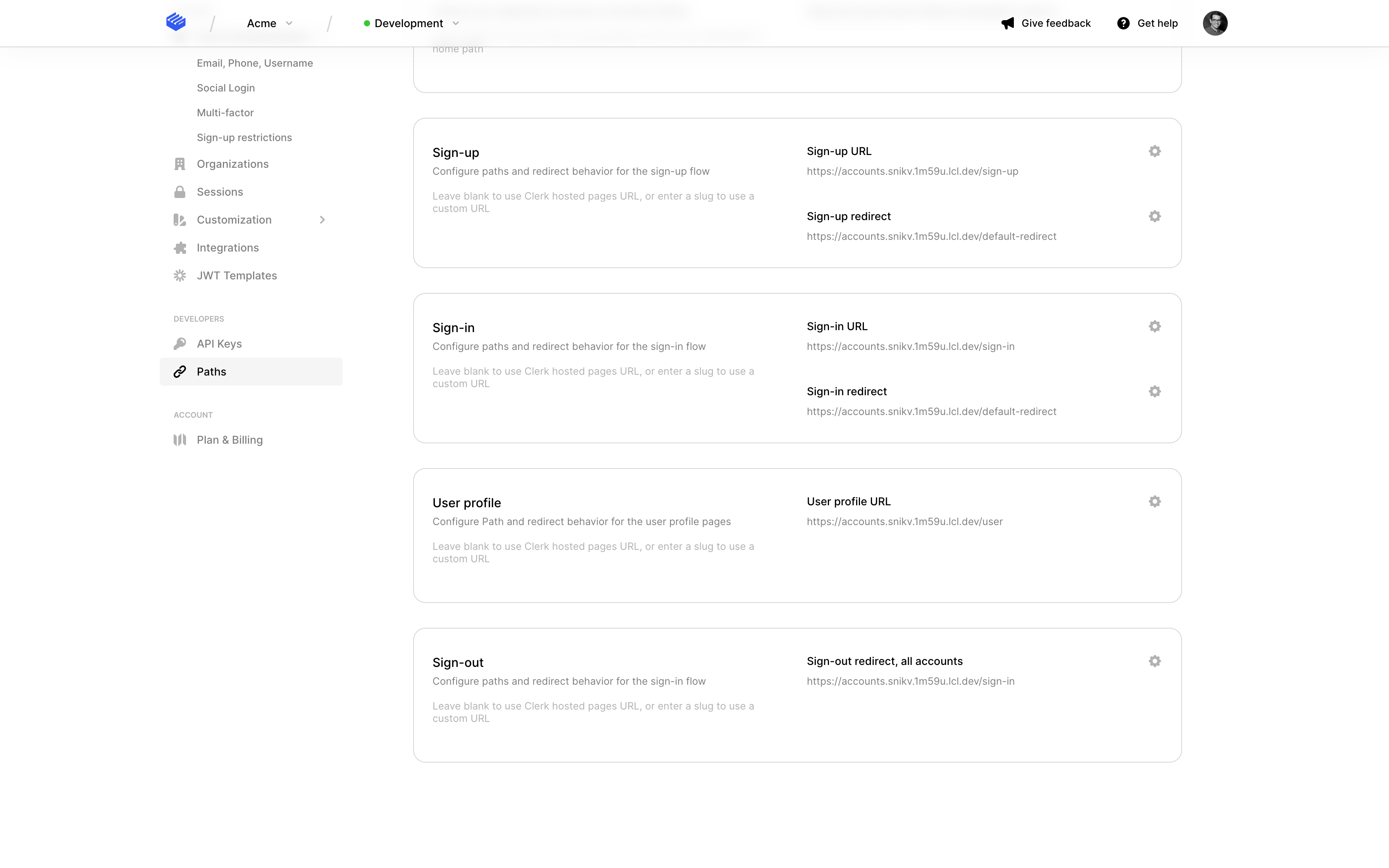
Task: Click the Sign-up redirect default-redirect URL
Action: [931, 236]
